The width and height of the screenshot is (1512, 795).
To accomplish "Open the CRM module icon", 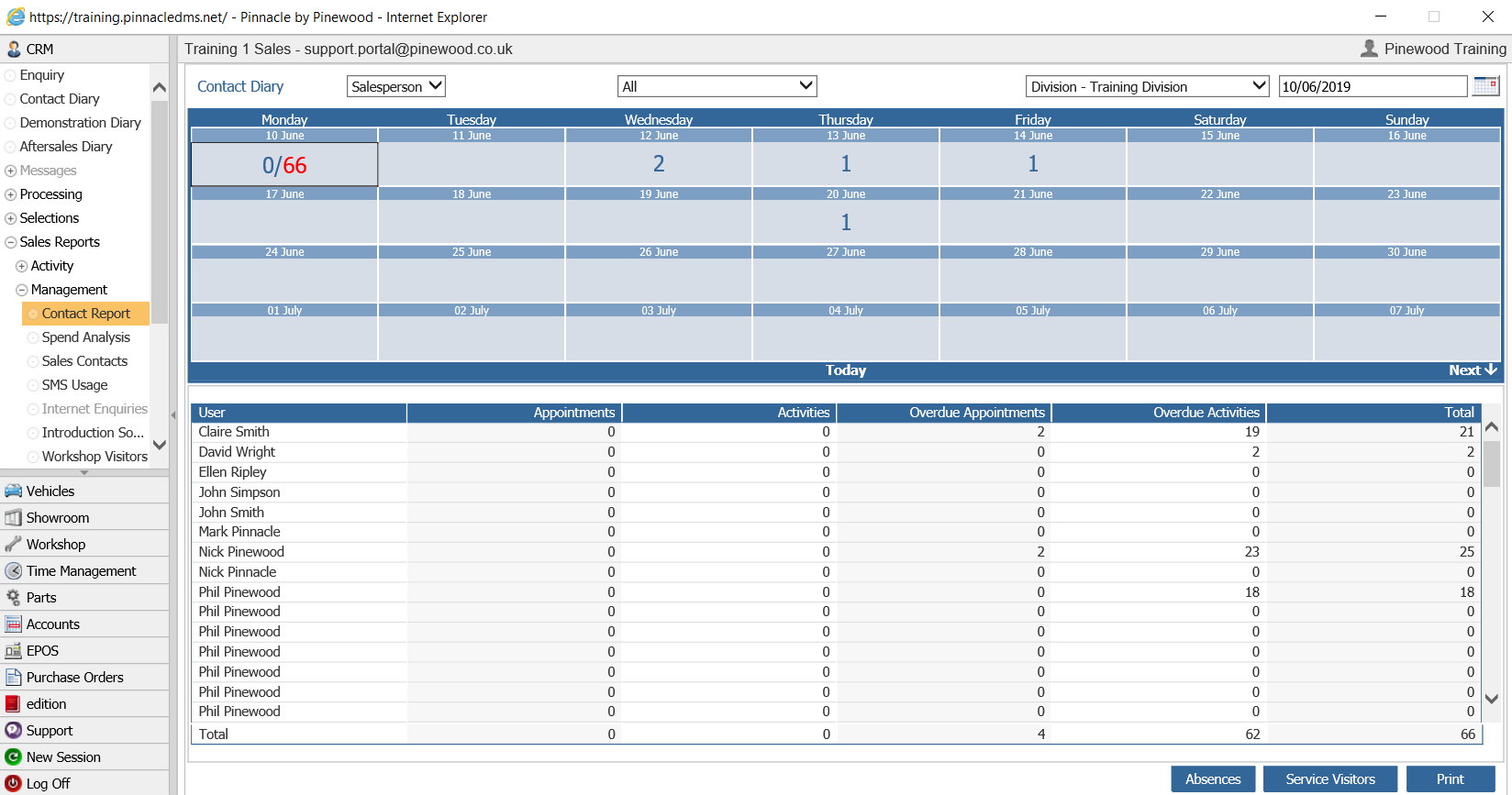I will [14, 49].
